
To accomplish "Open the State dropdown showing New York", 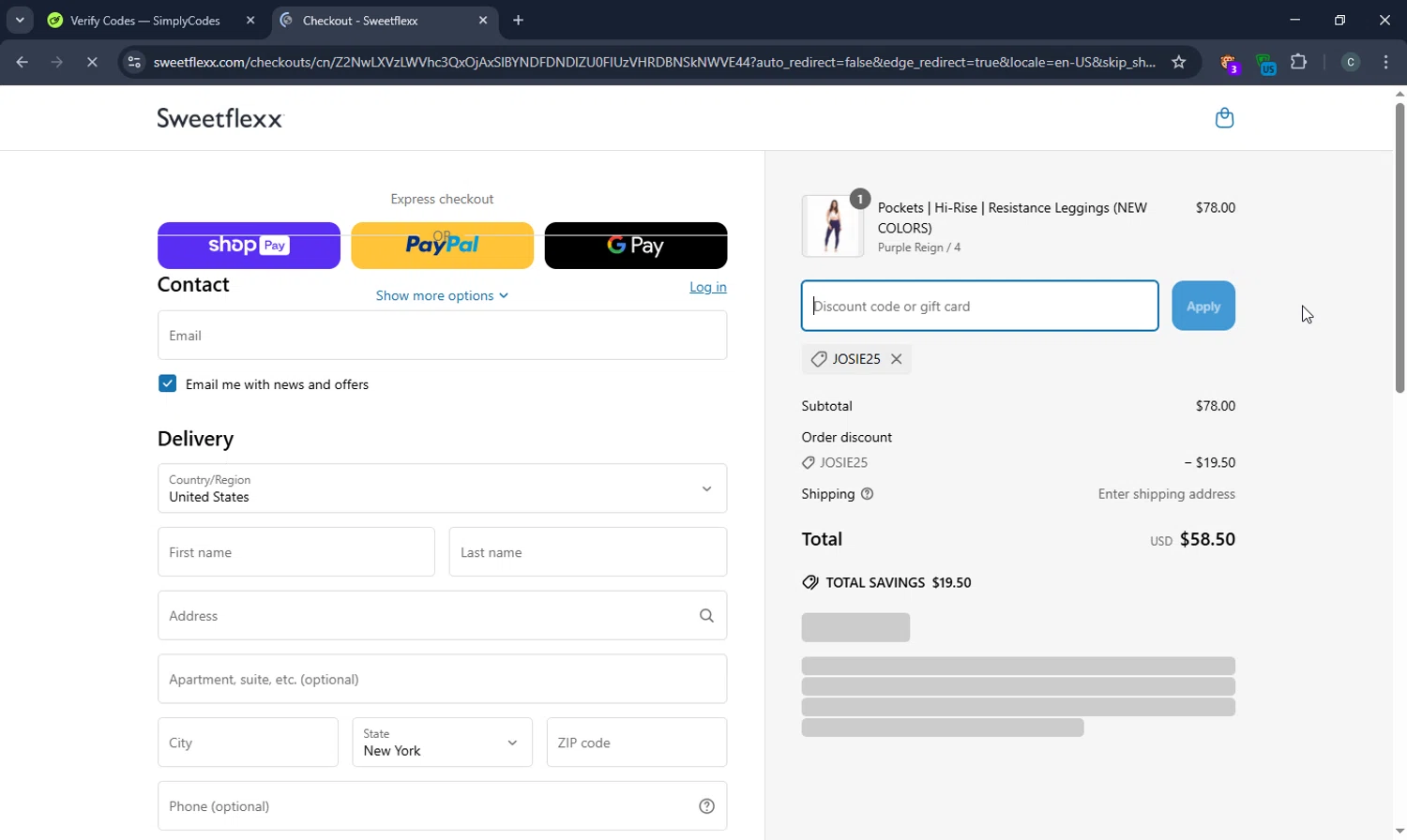I will [x=442, y=742].
